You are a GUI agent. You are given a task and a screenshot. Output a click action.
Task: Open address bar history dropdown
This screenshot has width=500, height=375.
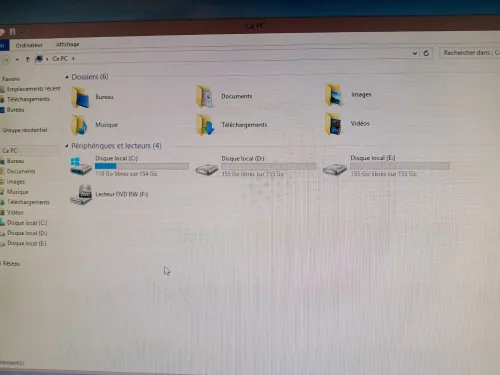(415, 53)
